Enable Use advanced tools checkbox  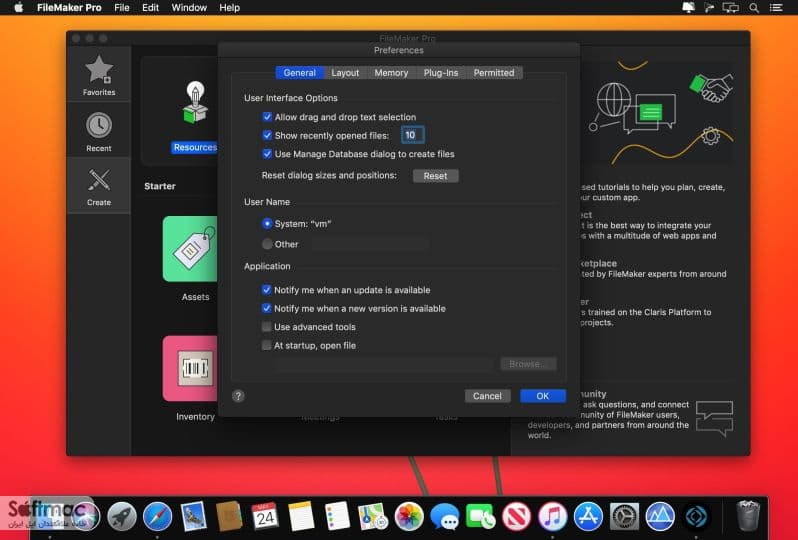(x=267, y=327)
